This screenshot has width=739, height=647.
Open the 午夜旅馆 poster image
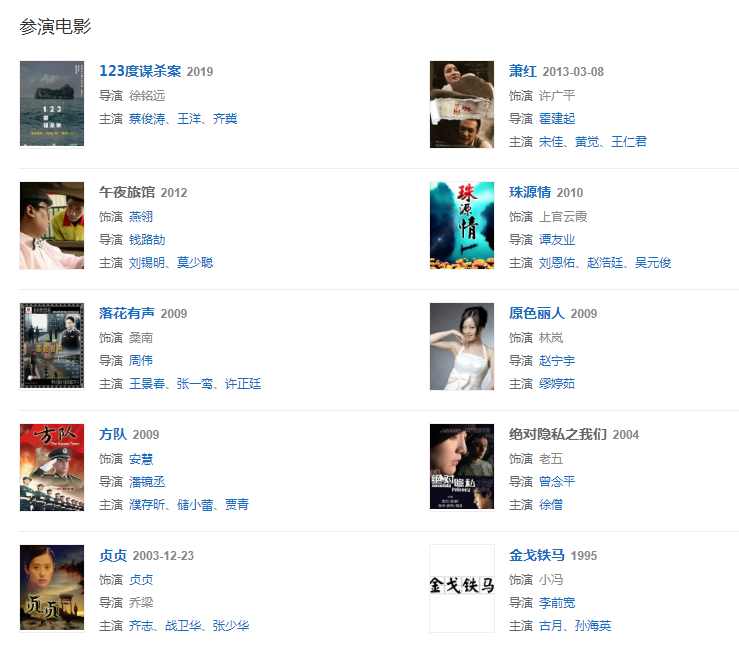(x=52, y=225)
